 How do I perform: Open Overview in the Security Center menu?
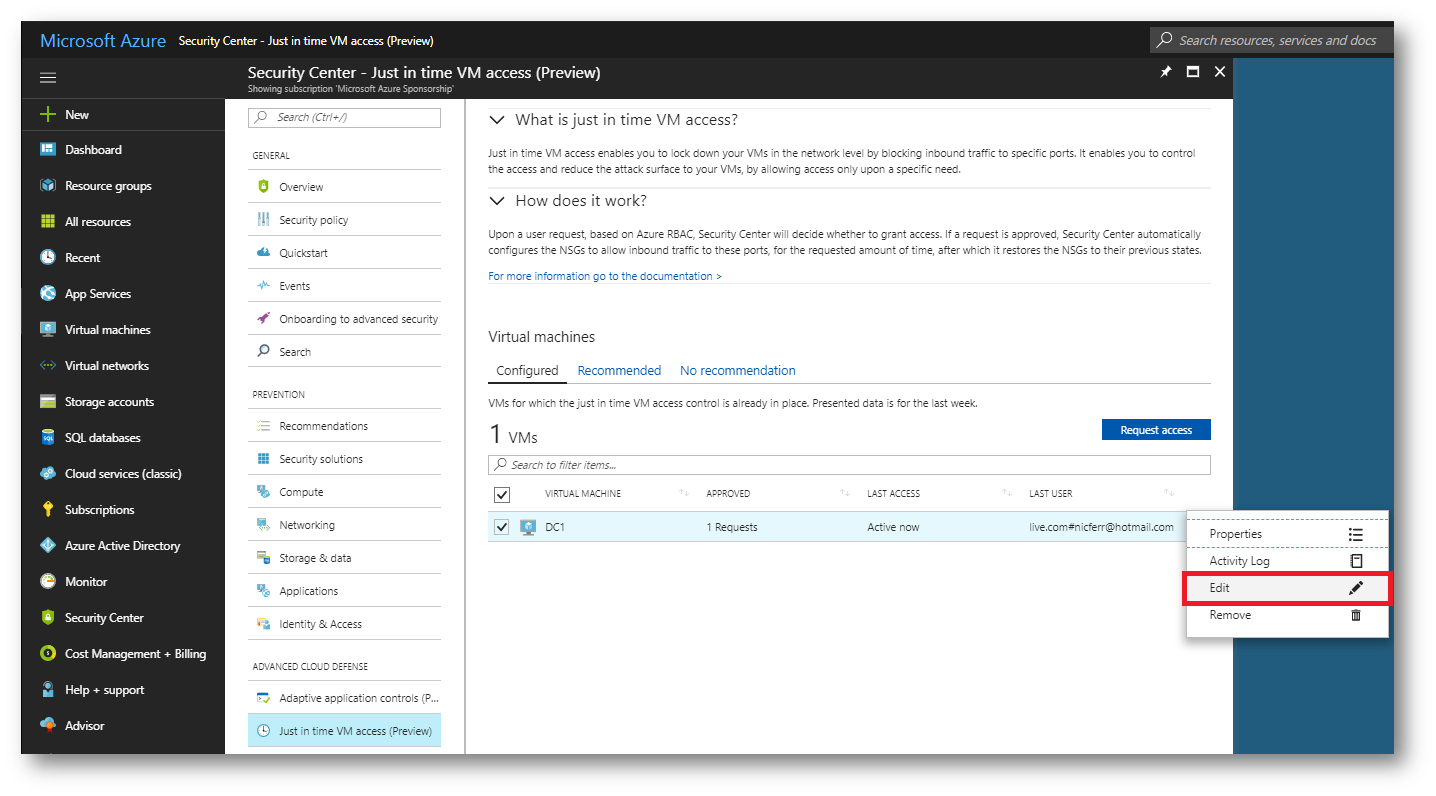(x=344, y=187)
